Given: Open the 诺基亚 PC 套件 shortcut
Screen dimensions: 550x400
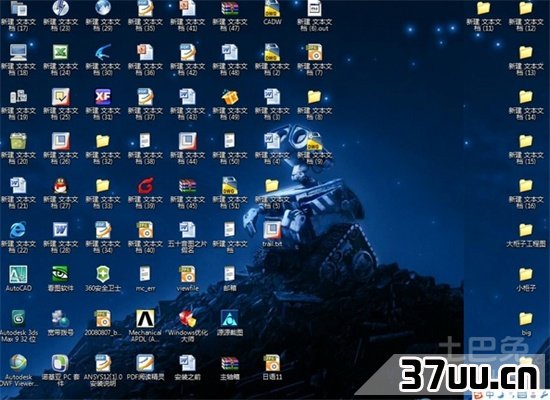Looking at the screenshot, I should 60,363.
